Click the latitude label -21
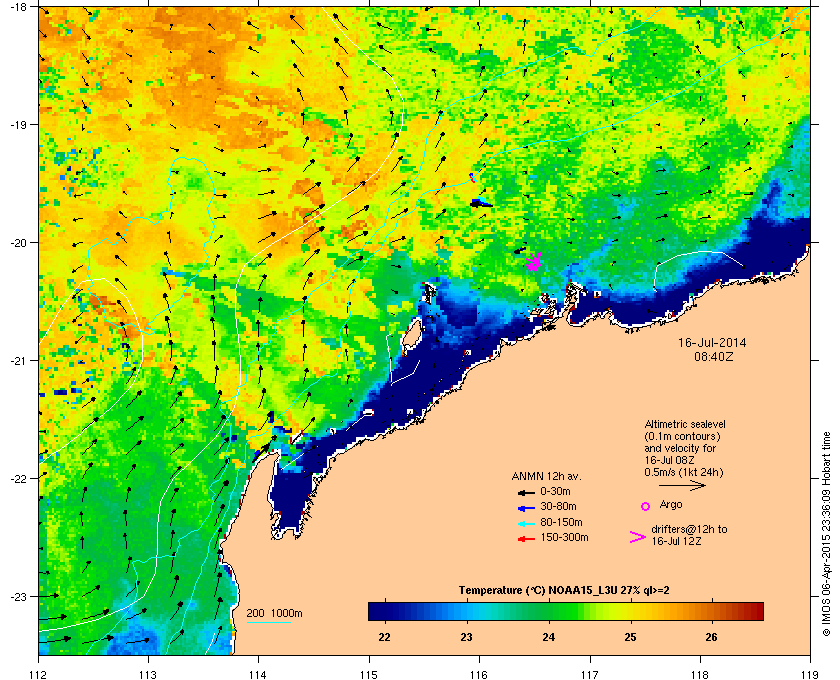The image size is (840, 680). 17,361
